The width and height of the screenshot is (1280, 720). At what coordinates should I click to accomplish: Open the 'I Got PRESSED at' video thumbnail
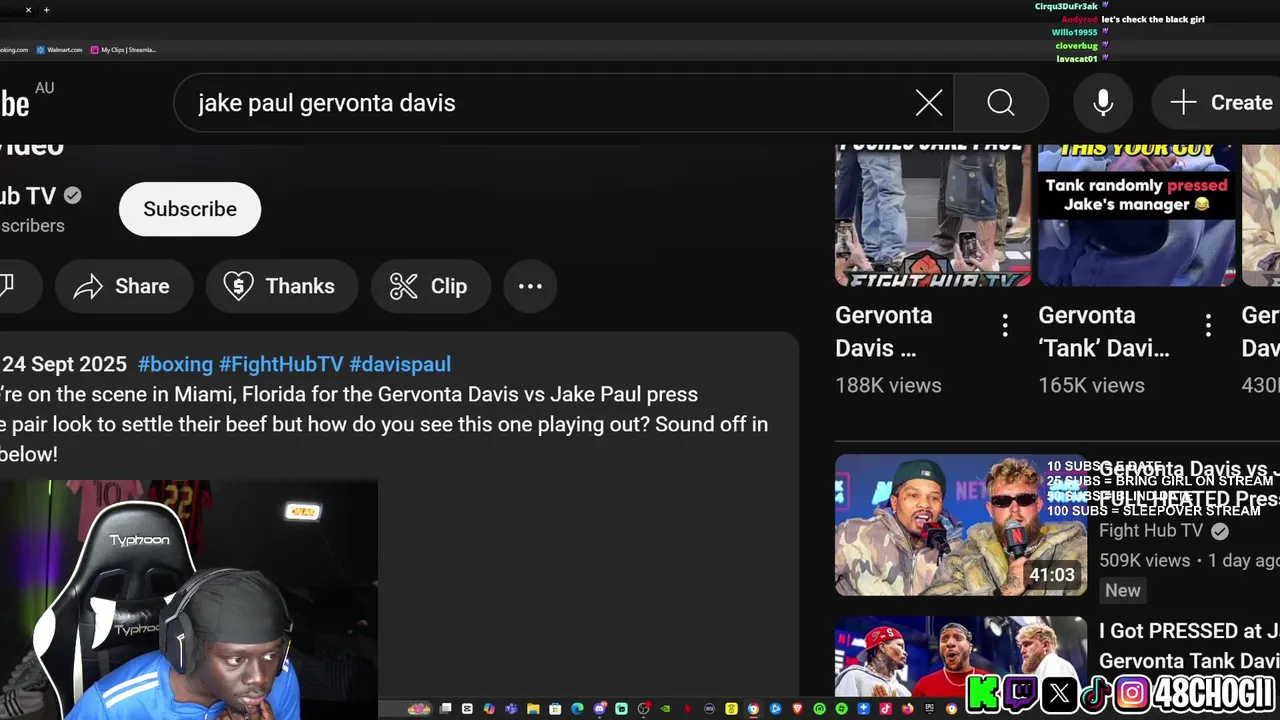961,656
